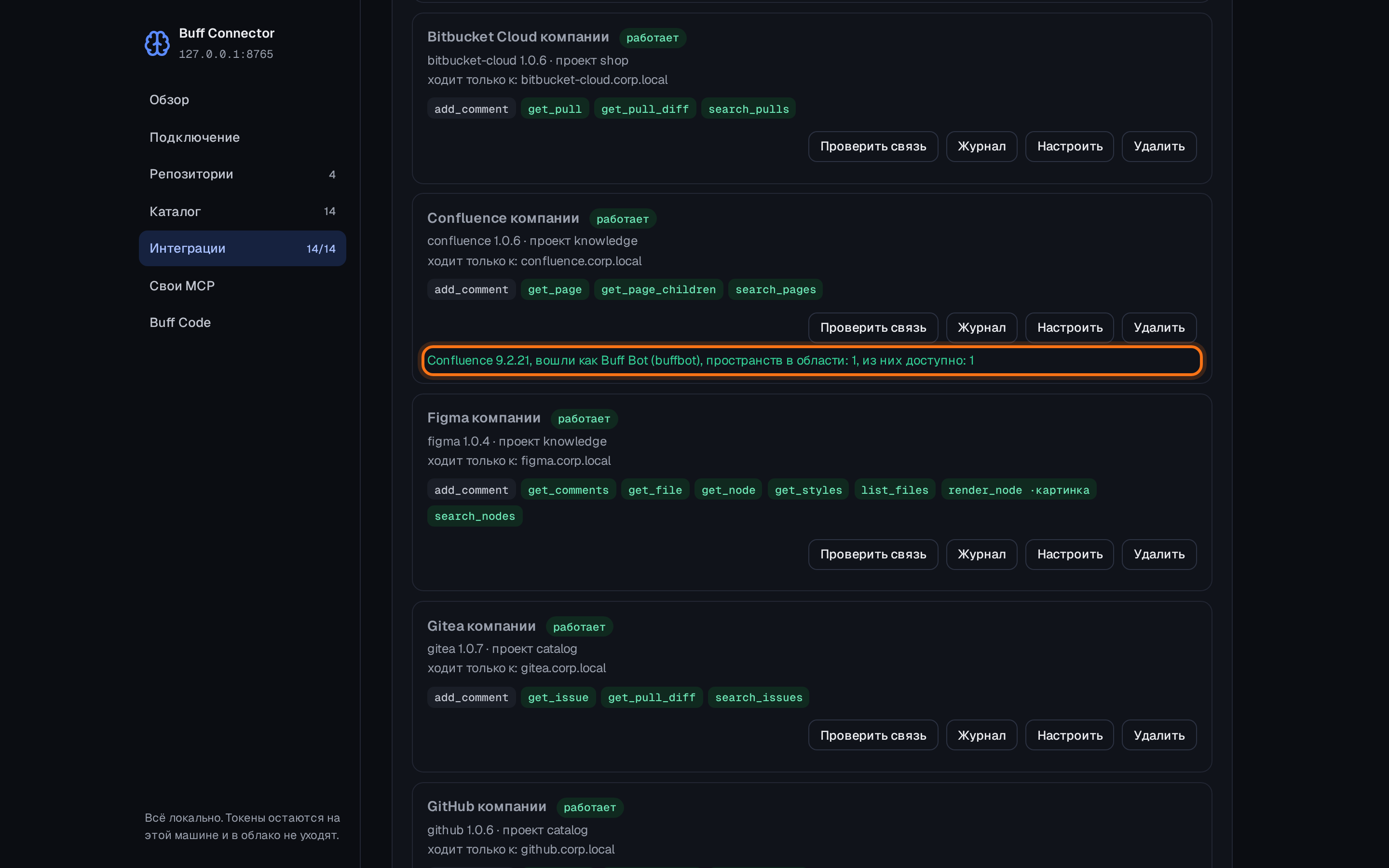Open Журнал for Figma компании

click(x=981, y=555)
